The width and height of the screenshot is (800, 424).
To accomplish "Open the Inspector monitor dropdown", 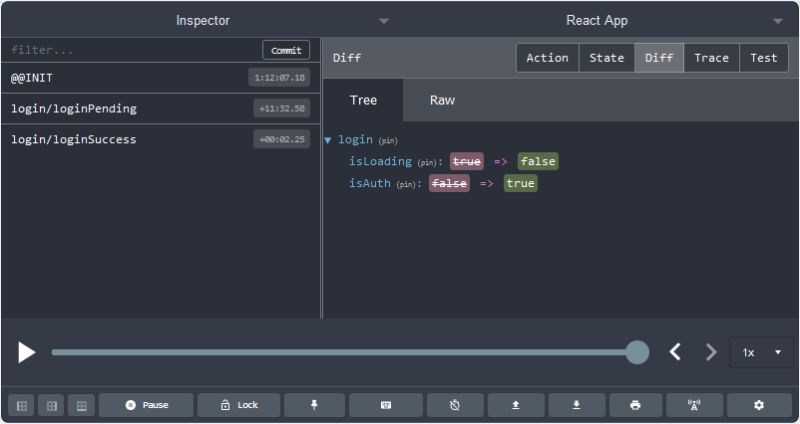I will coord(203,20).
